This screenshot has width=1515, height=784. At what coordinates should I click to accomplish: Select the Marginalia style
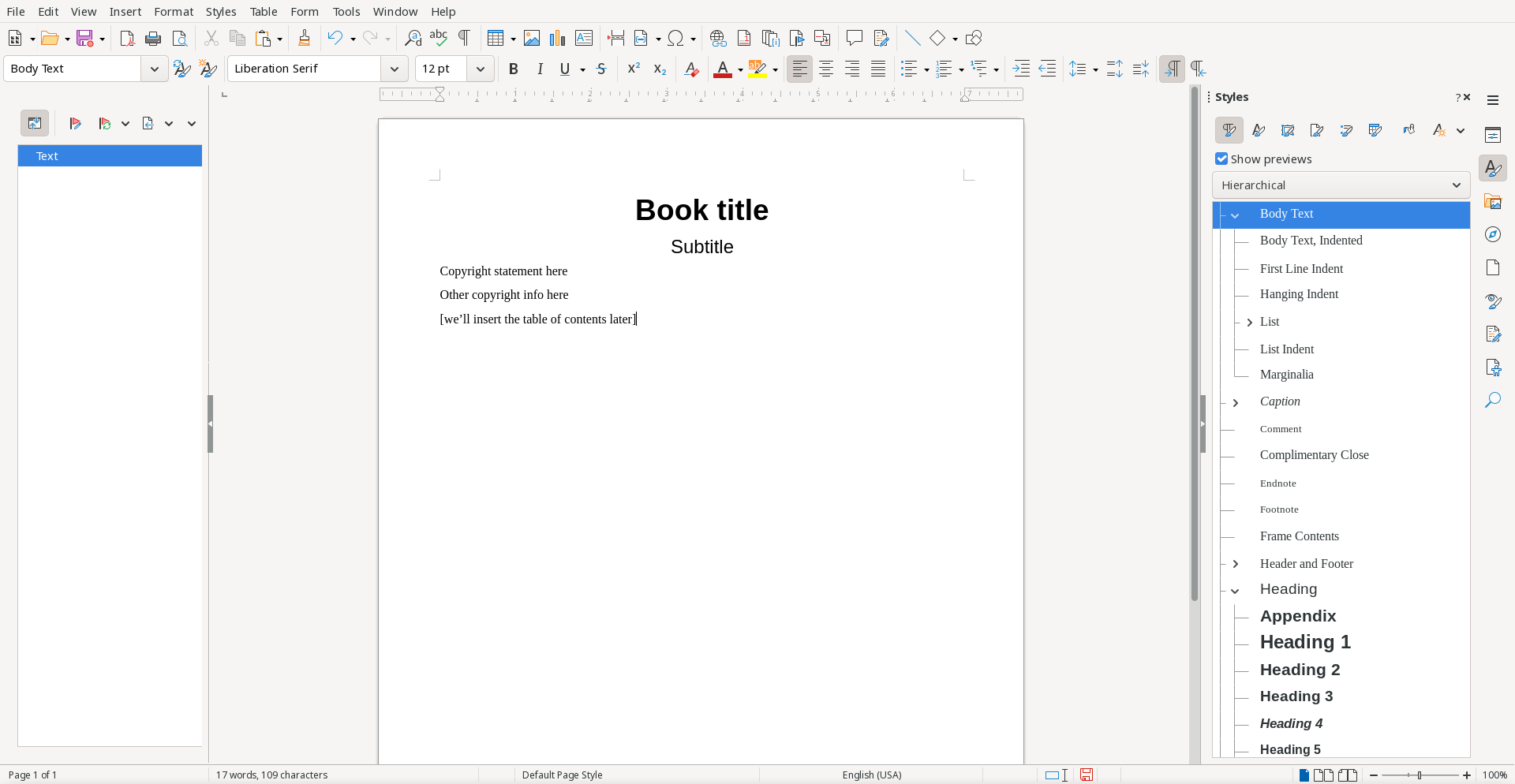coord(1286,375)
